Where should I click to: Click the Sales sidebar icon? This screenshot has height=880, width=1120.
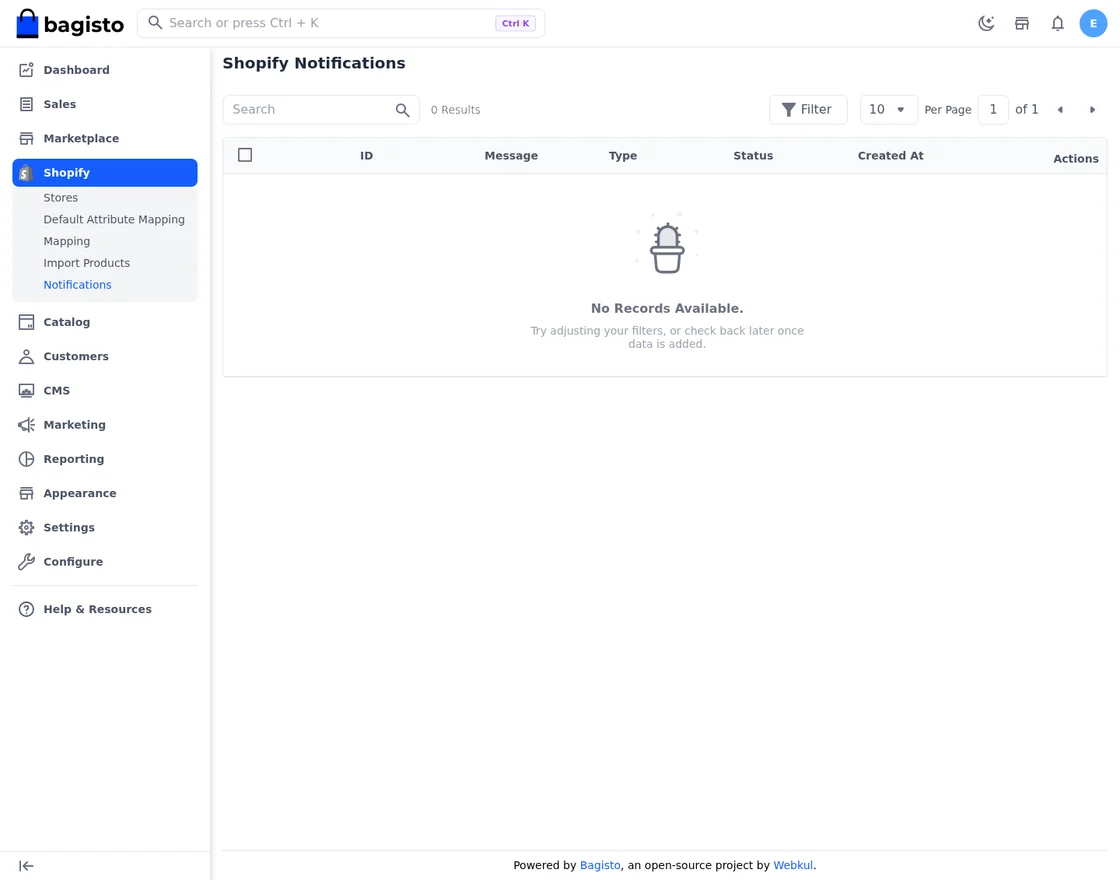26,104
